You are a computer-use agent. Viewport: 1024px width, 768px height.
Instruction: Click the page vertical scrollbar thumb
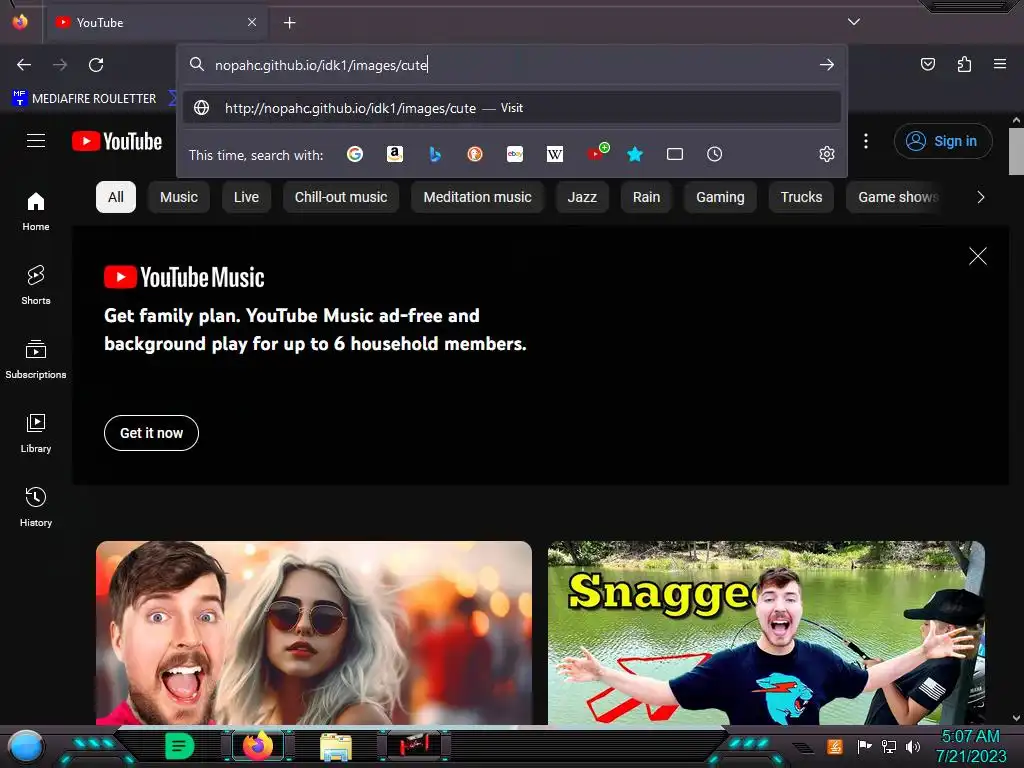pos(1016,152)
